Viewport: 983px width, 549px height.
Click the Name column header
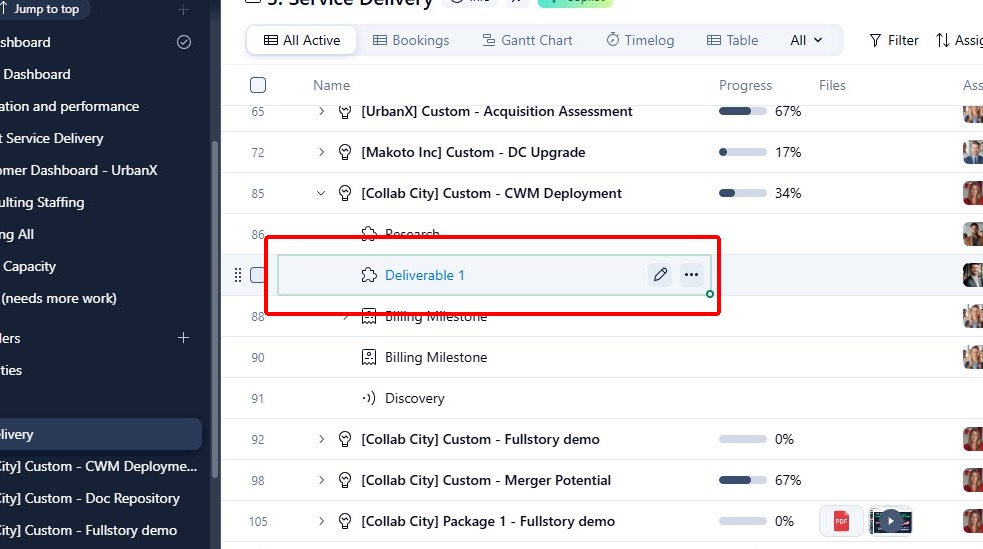point(332,85)
